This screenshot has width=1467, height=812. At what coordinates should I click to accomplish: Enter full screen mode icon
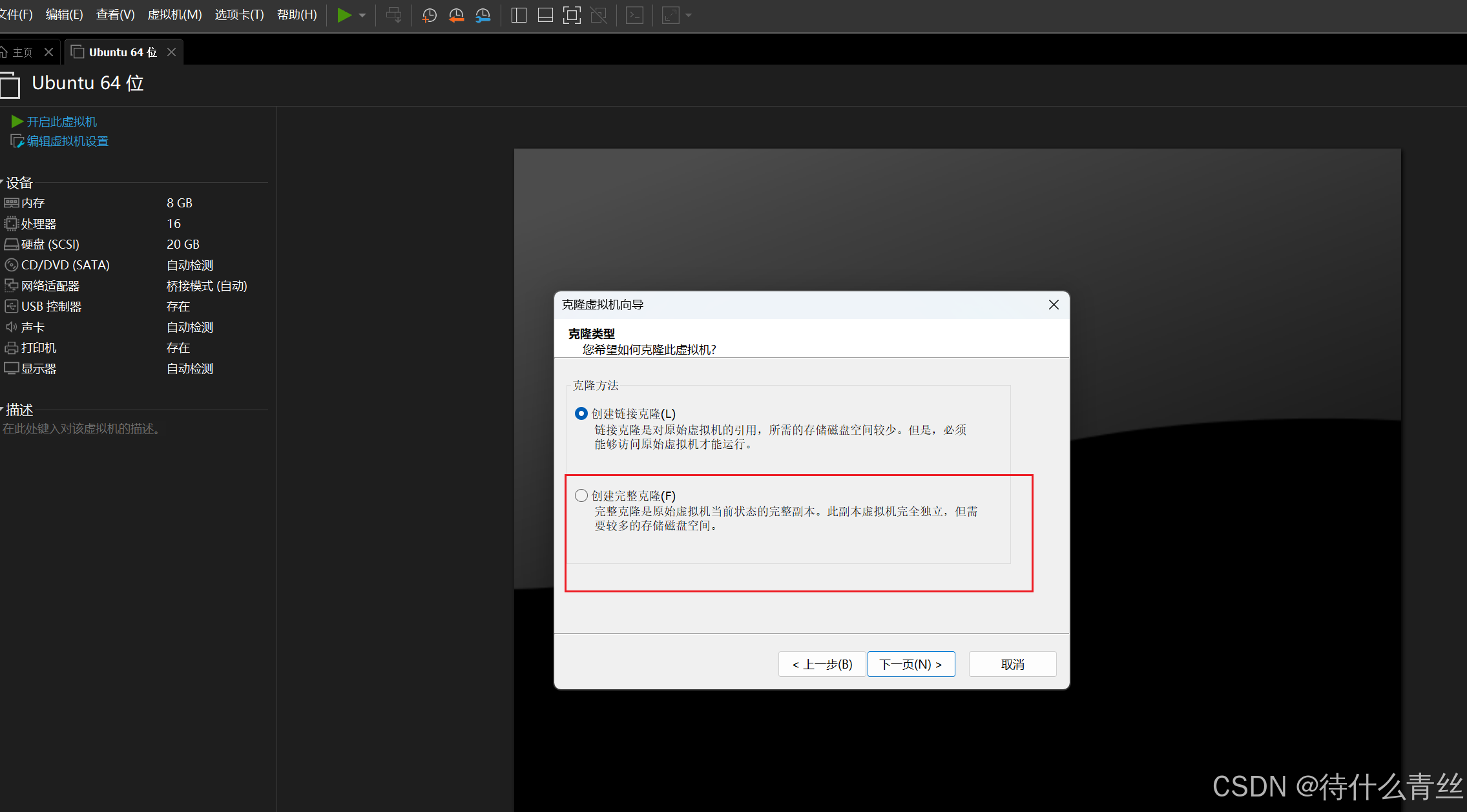572,15
